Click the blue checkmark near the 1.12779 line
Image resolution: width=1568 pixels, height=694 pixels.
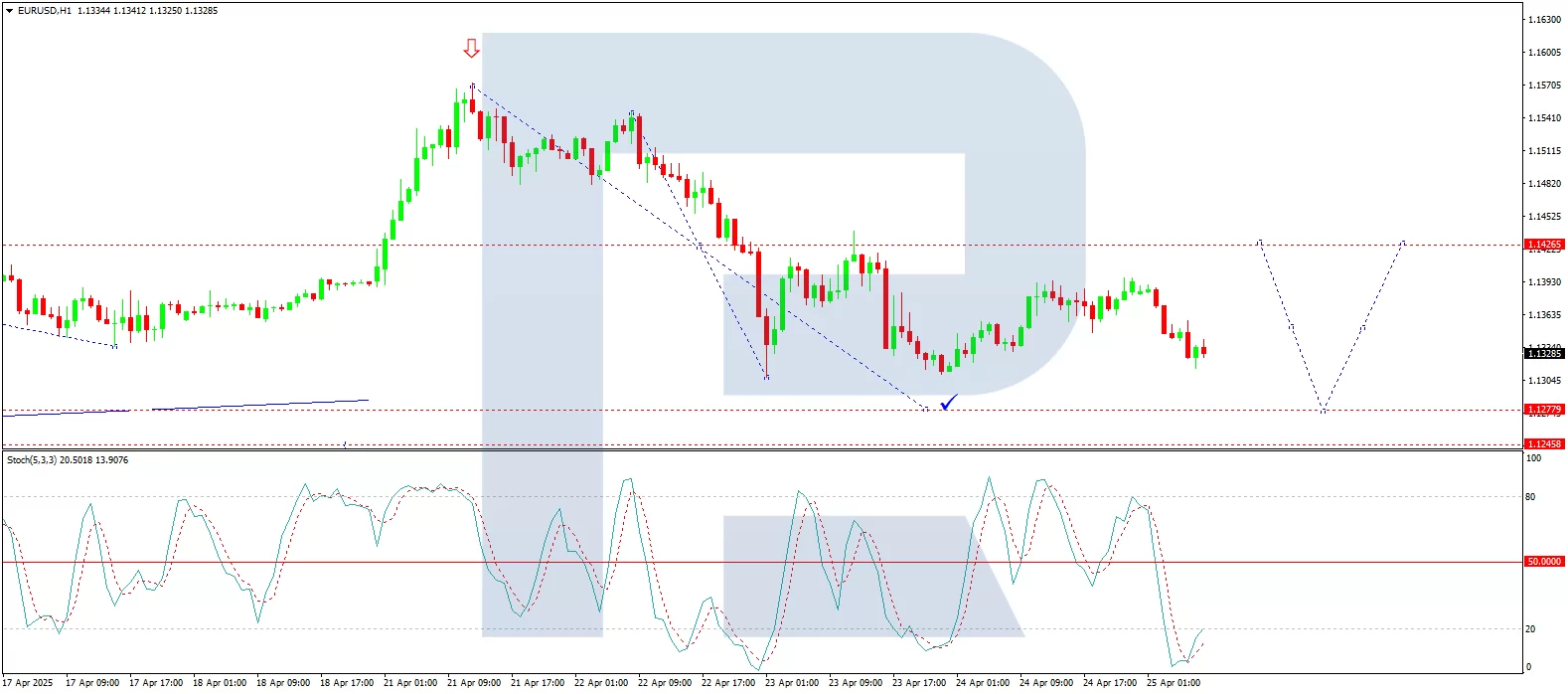(x=949, y=402)
